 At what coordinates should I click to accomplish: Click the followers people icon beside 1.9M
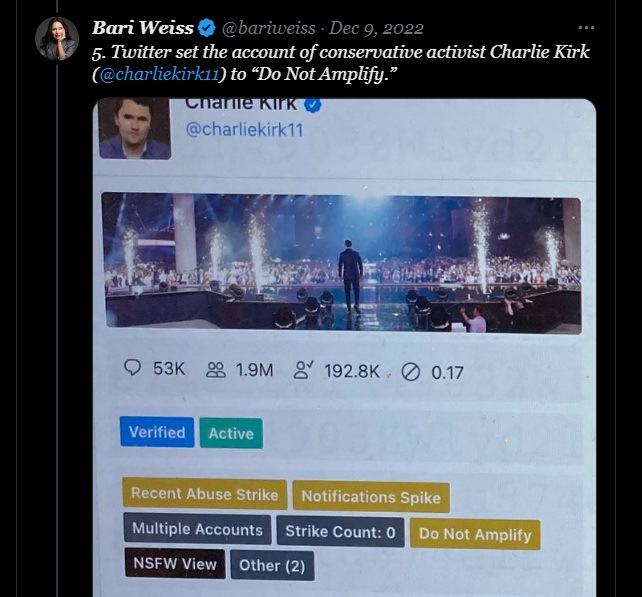click(x=215, y=370)
